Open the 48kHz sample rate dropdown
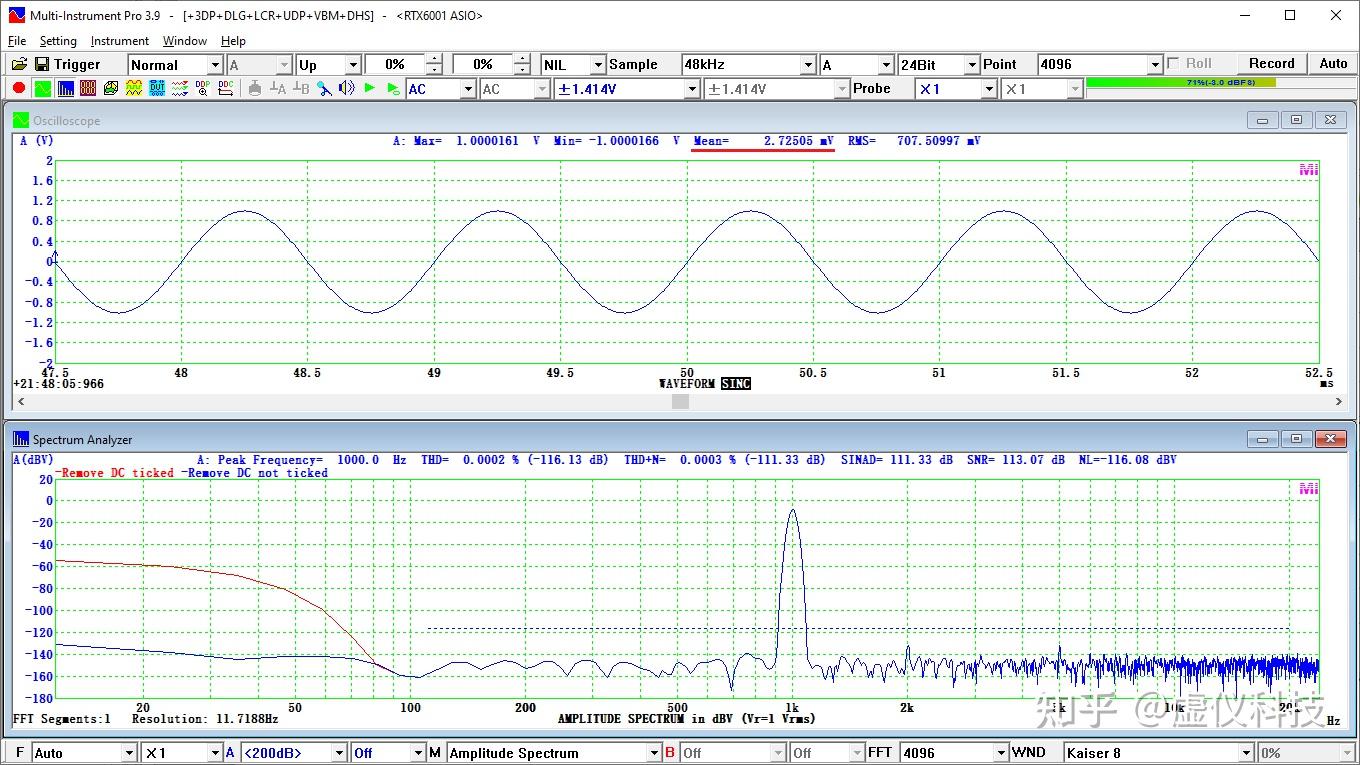Image resolution: width=1360 pixels, height=765 pixels. [x=808, y=65]
